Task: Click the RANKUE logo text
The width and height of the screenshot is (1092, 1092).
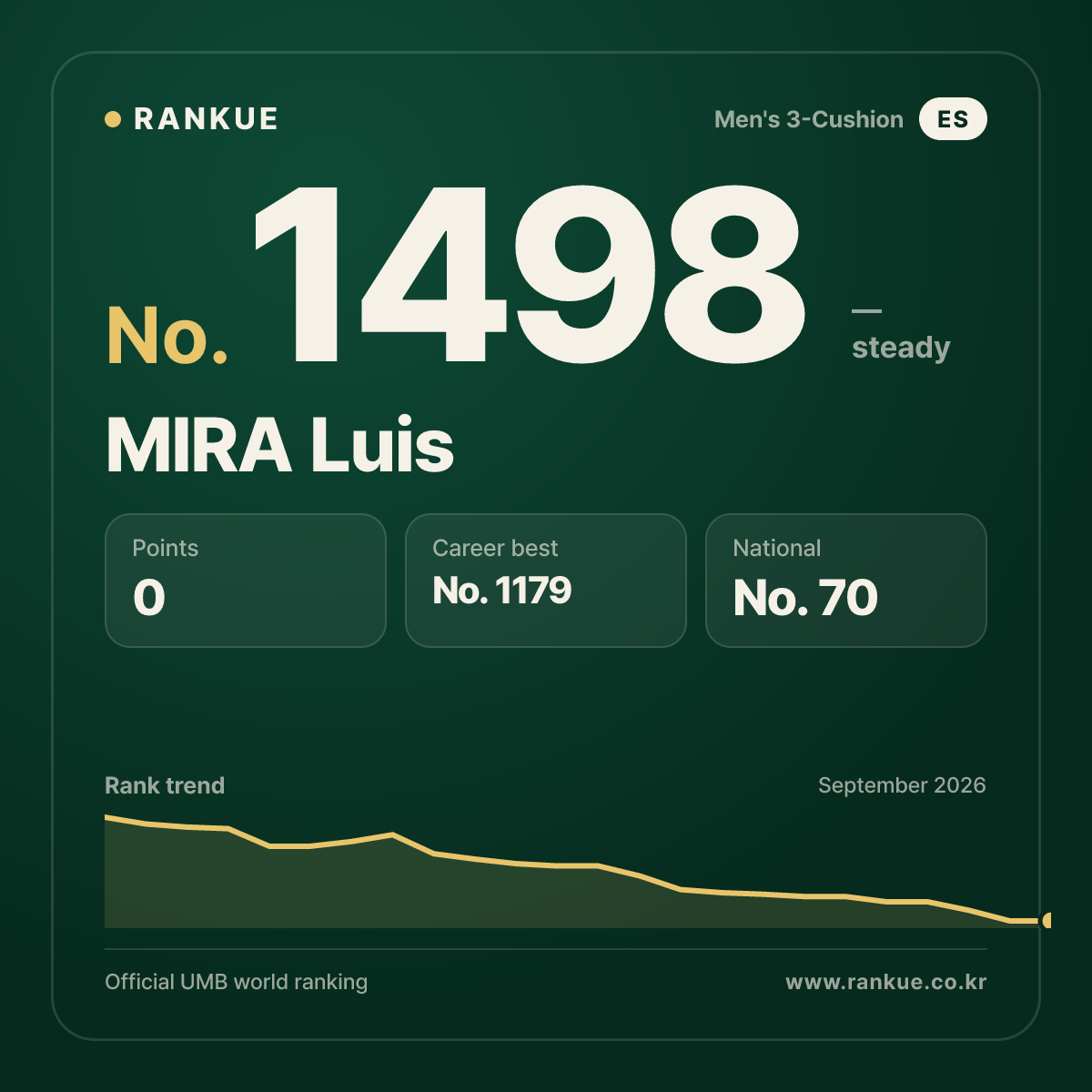Action: pos(206,119)
